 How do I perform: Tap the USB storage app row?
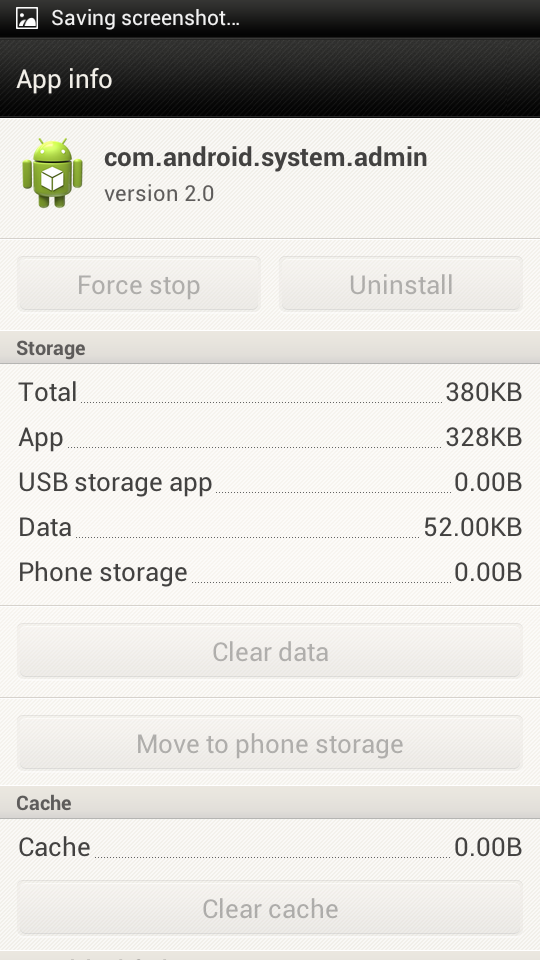click(x=270, y=482)
